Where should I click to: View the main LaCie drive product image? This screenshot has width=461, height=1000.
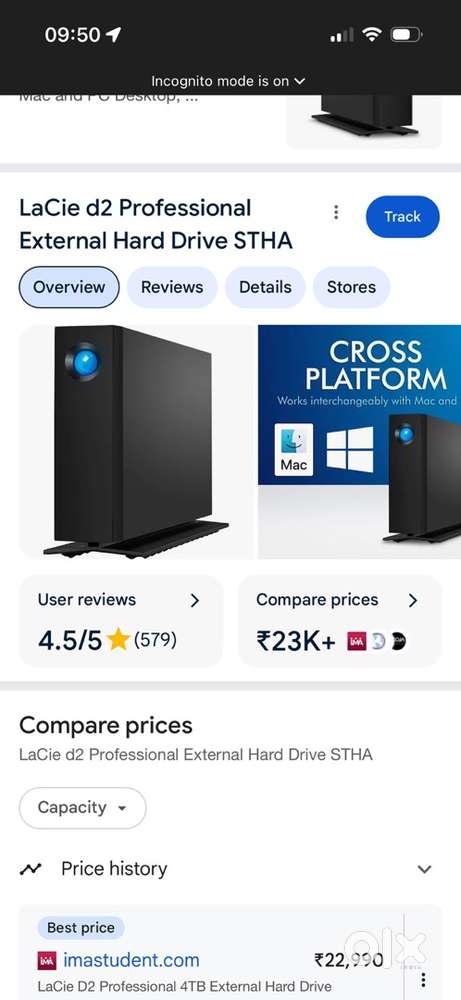coord(136,442)
